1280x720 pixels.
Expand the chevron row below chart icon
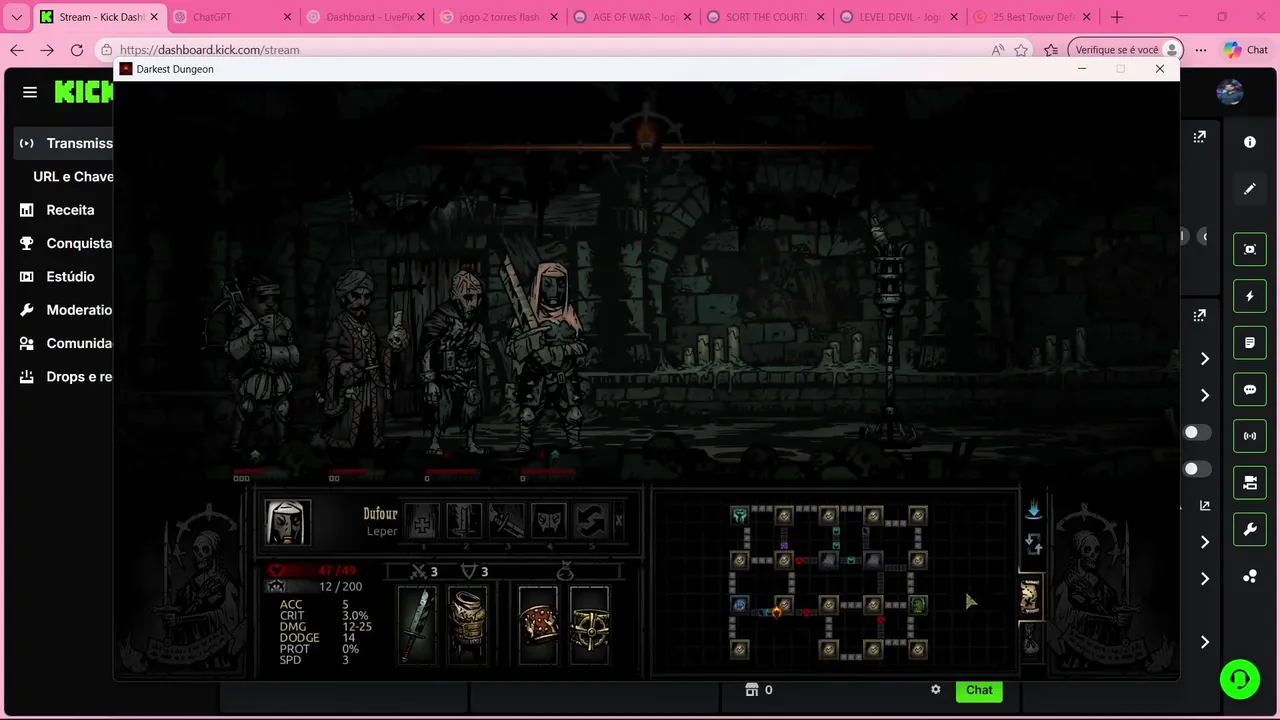(x=1205, y=542)
